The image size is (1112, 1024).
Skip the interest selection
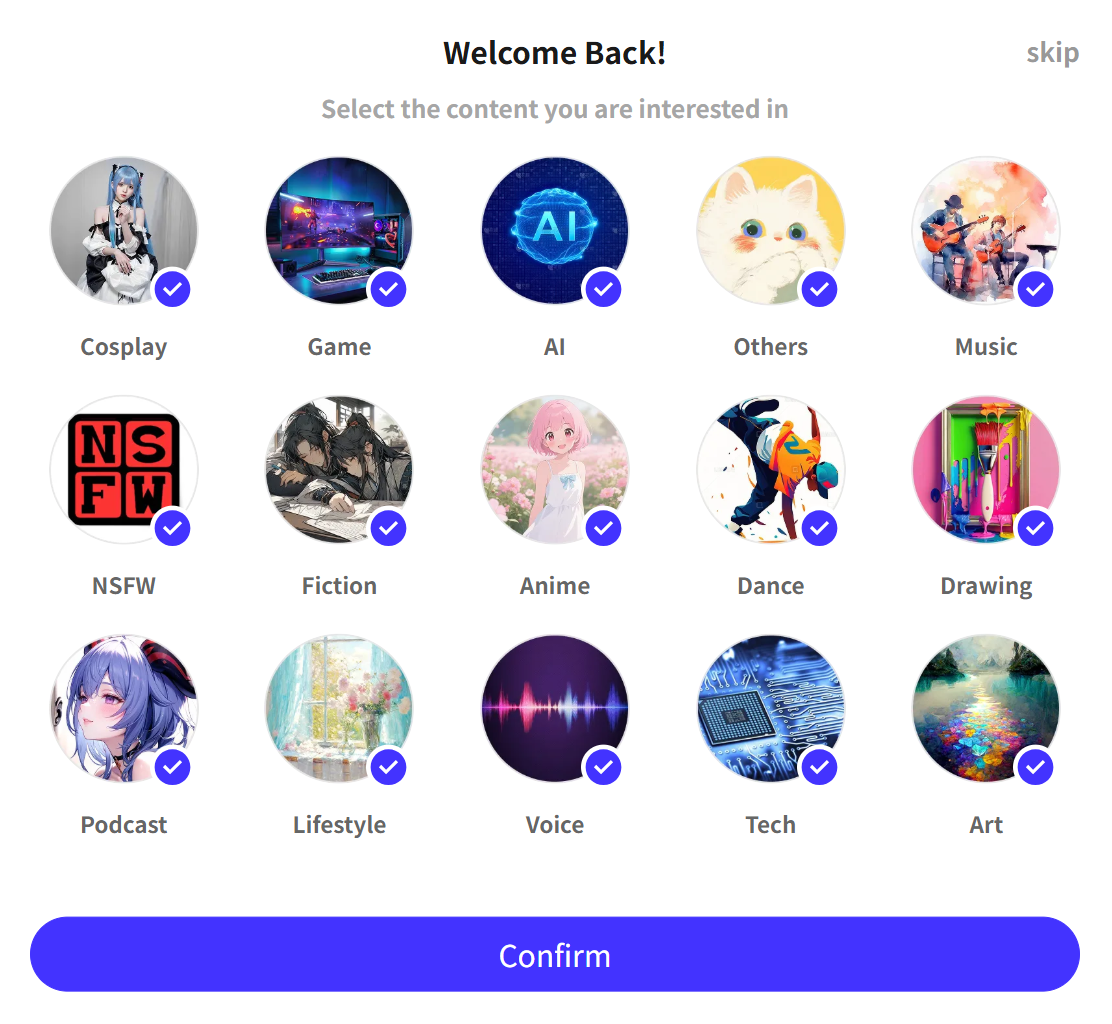(1052, 53)
